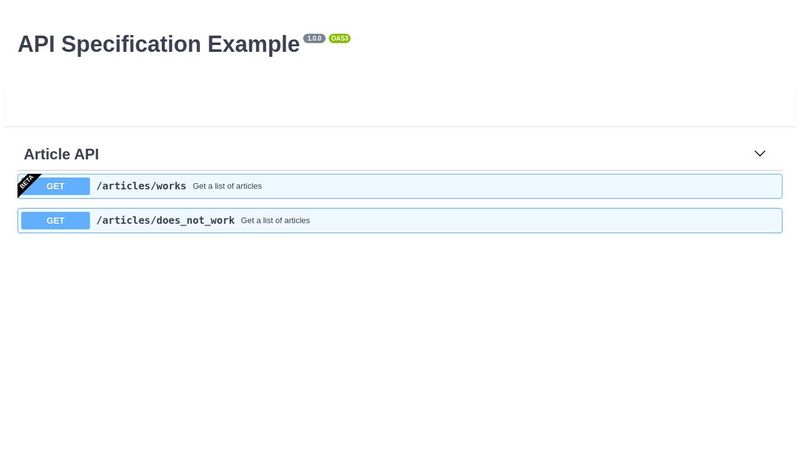Viewport: 800px width, 450px height.
Task: Click the word Example in page title
Action: click(x=254, y=44)
